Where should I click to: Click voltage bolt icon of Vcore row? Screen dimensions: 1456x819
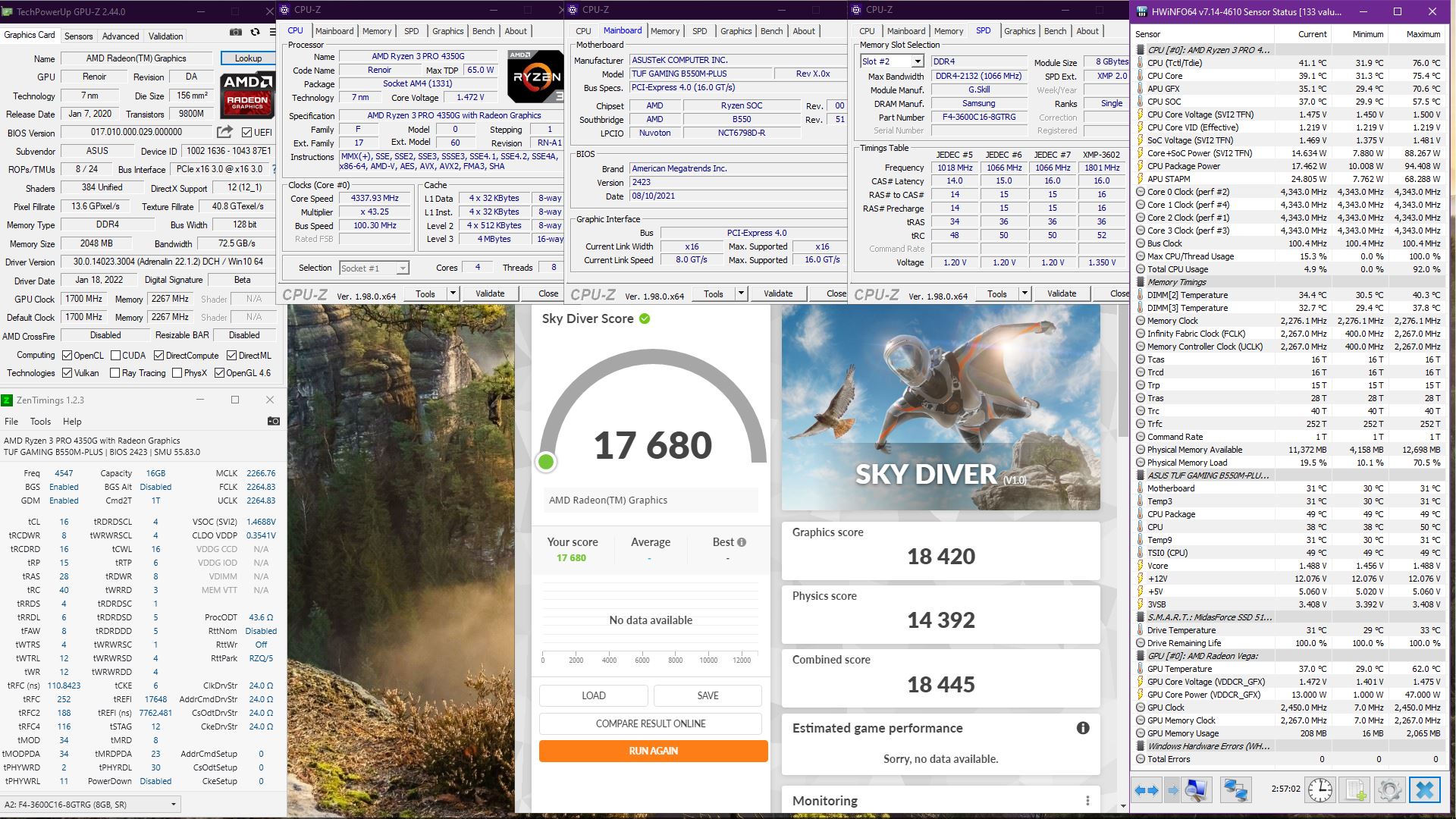click(1140, 566)
